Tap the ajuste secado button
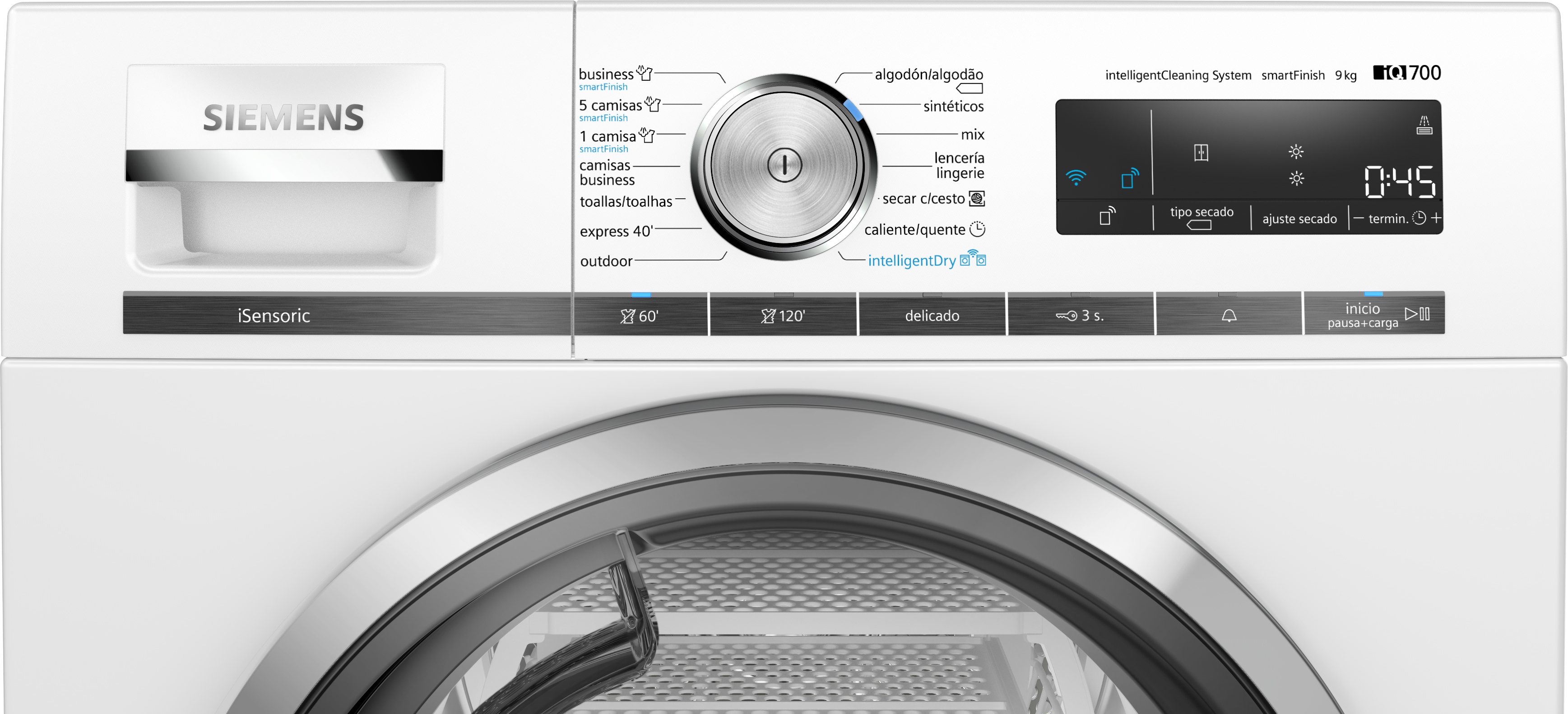This screenshot has height=714, width=1568. click(1299, 219)
